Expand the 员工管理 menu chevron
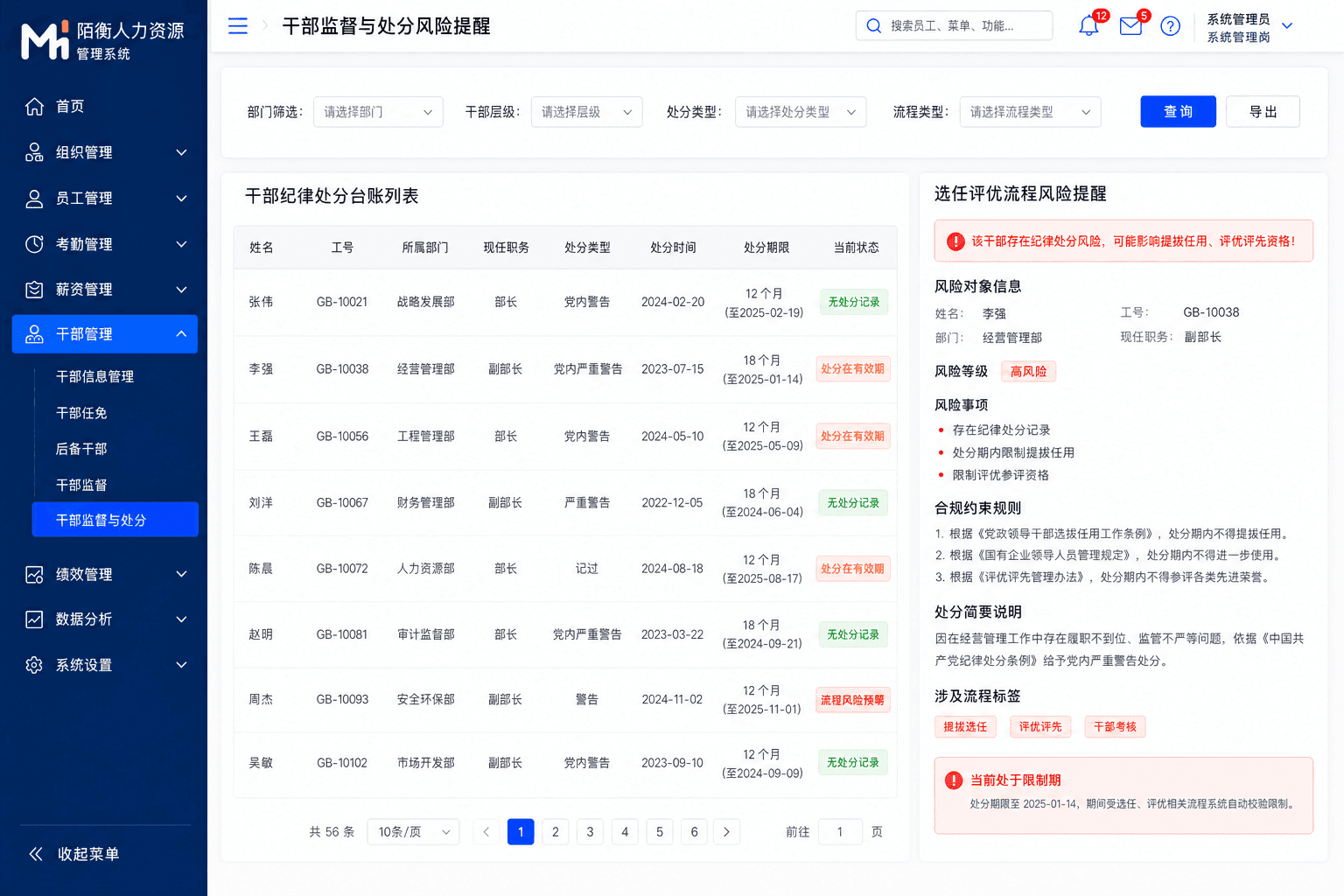1344x896 pixels. tap(181, 199)
